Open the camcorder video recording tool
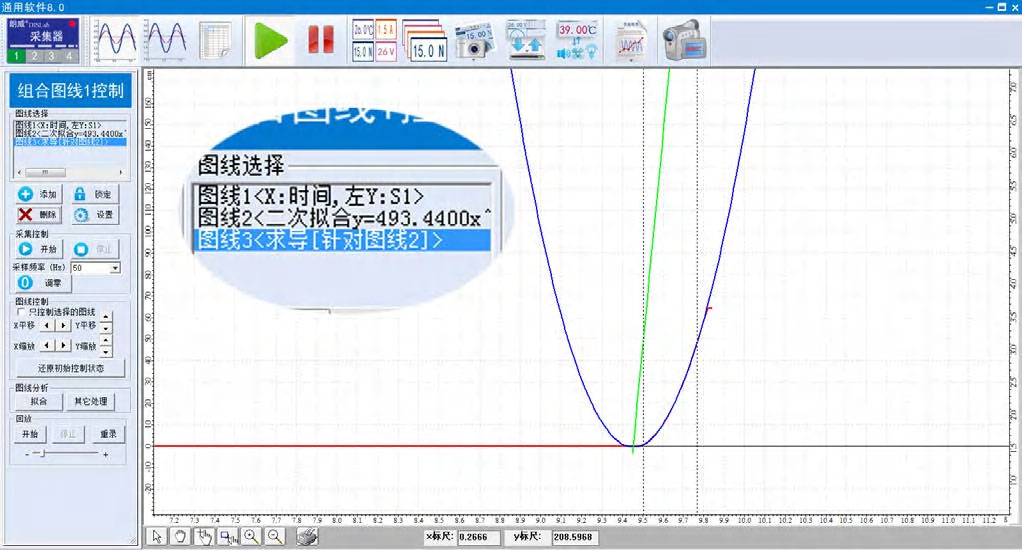Screen dimensions: 1022x550 pos(684,40)
